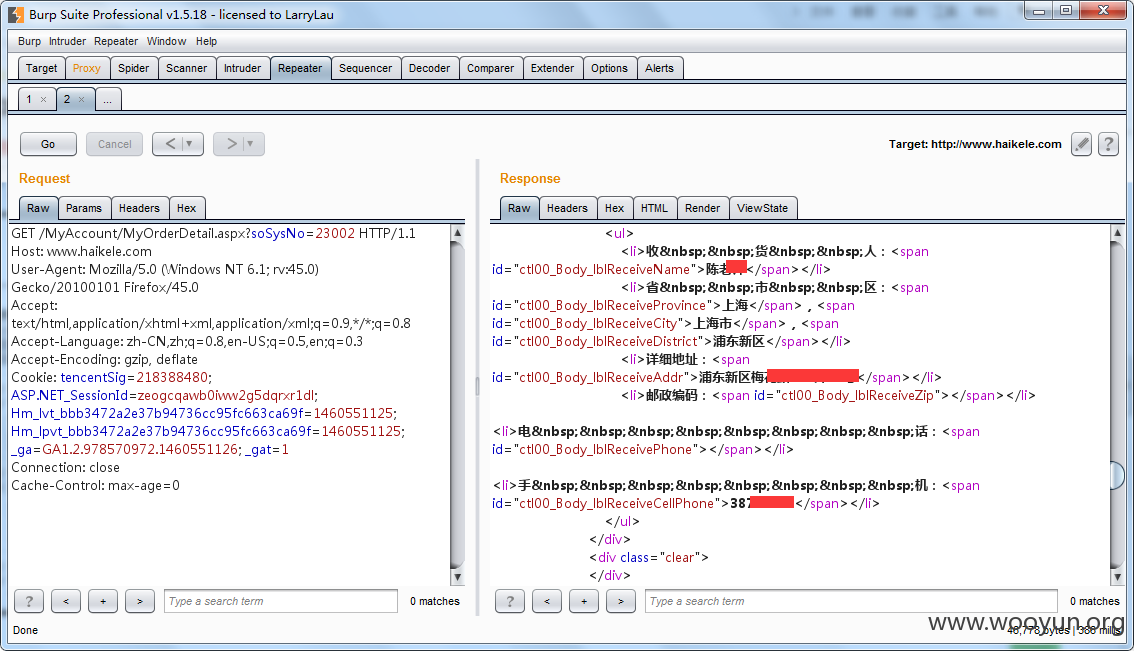Switch to the Alerts tab
Viewport: 1134px width, 651px height.
pyautogui.click(x=660, y=68)
